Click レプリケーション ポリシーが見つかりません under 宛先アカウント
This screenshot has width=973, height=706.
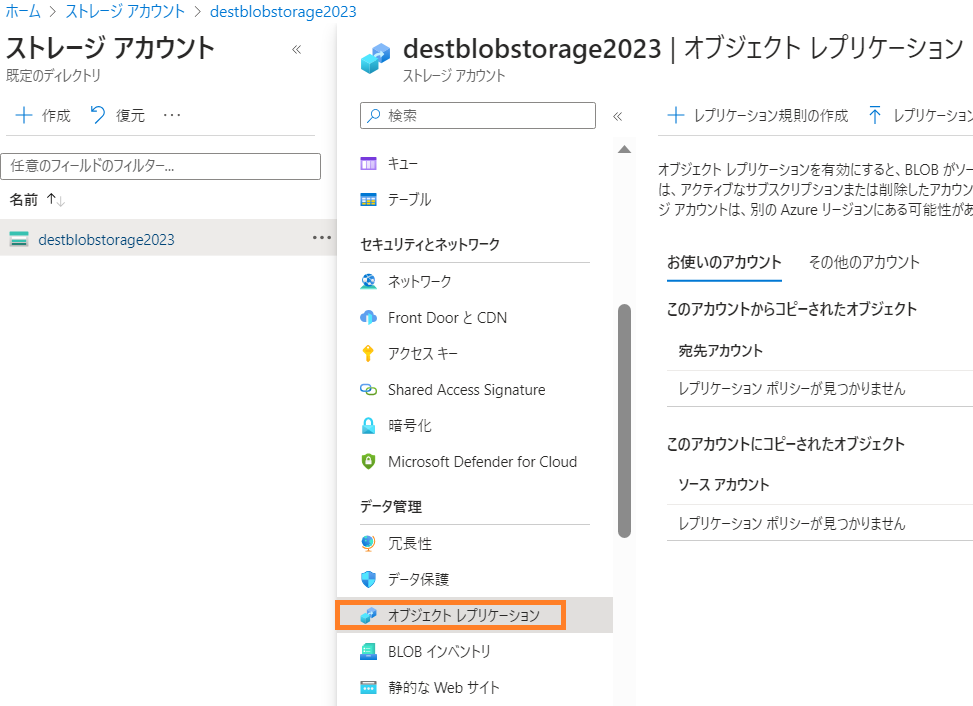(792, 388)
